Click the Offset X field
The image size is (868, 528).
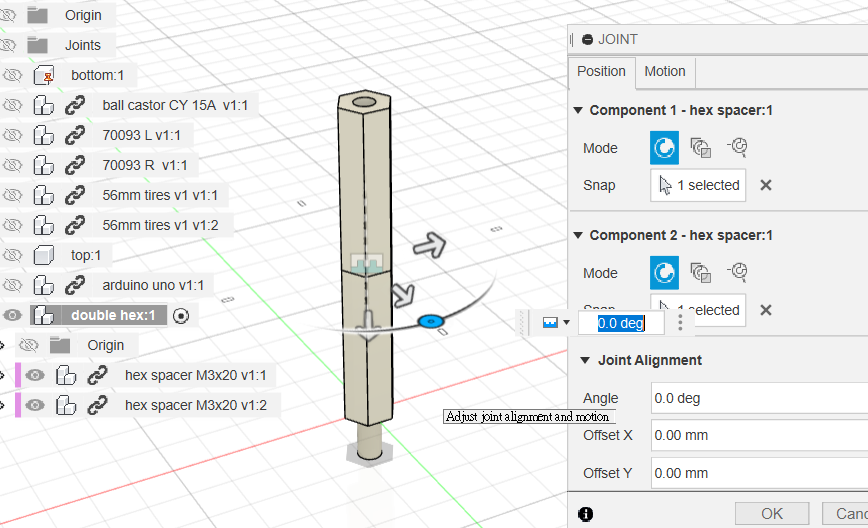(760, 435)
